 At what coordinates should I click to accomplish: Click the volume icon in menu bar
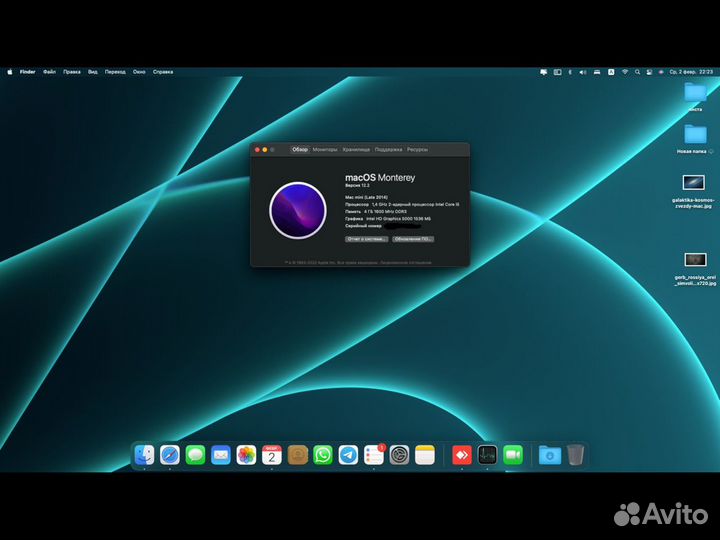(x=583, y=72)
